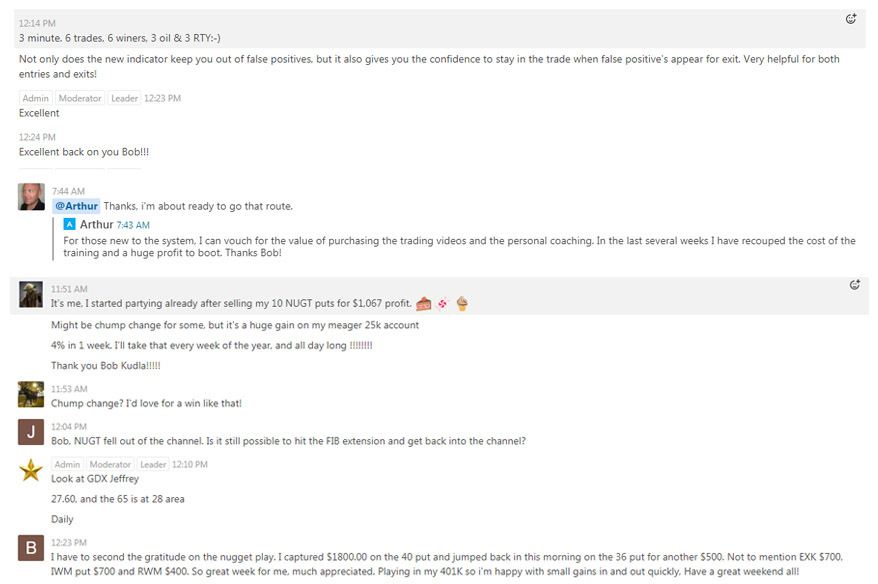Add reaction to the 12:14 PM message
This screenshot has height=584, width=878.
tap(852, 18)
